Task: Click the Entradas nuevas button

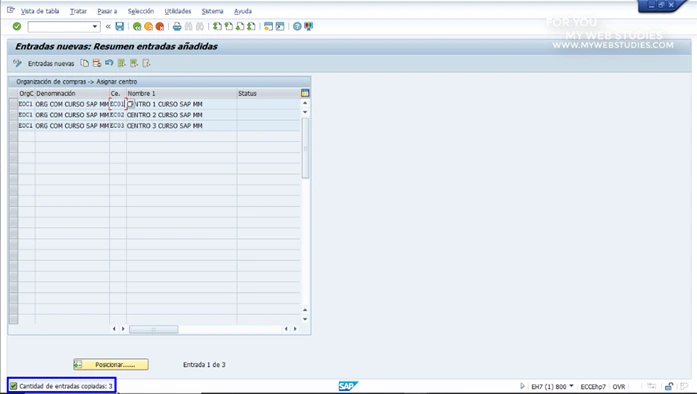Action: 51,64
